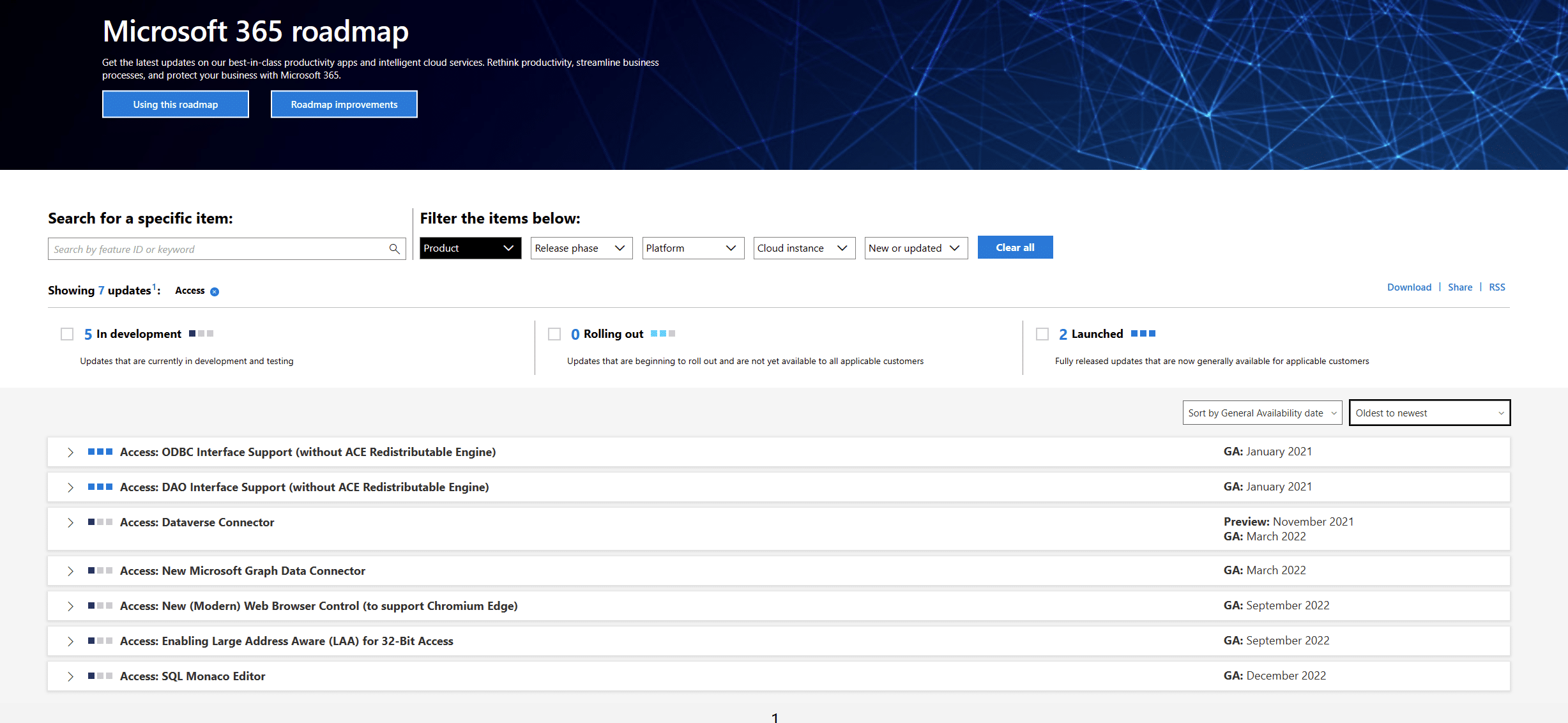Click status squares for Dataverse Connector
This screenshot has width=1568, height=723.
pyautogui.click(x=100, y=522)
